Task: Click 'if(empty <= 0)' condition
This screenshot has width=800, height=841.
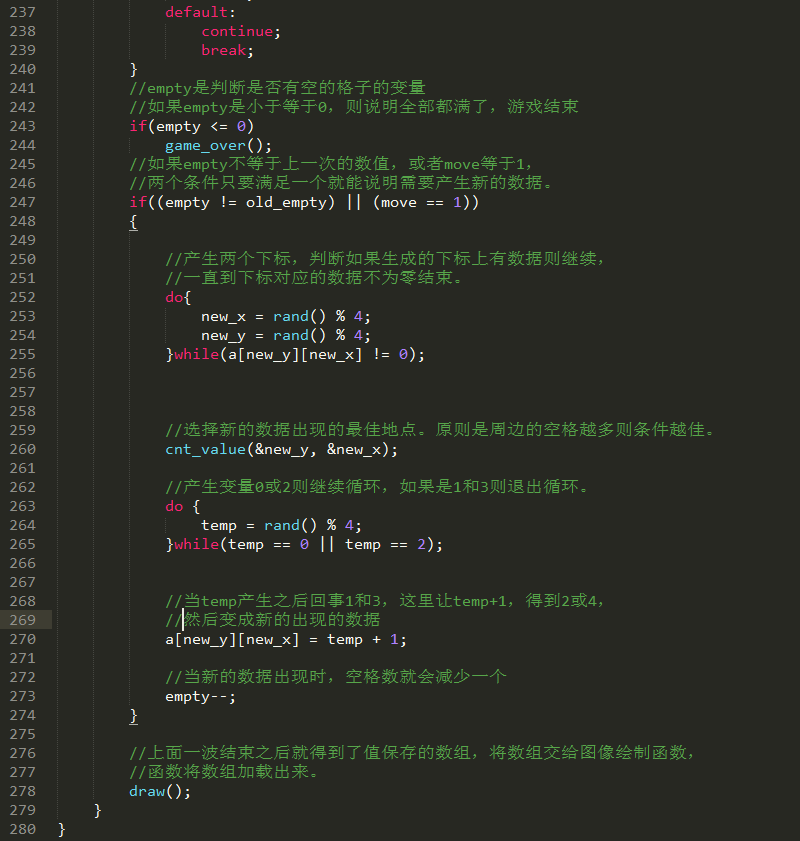Action: [191, 127]
